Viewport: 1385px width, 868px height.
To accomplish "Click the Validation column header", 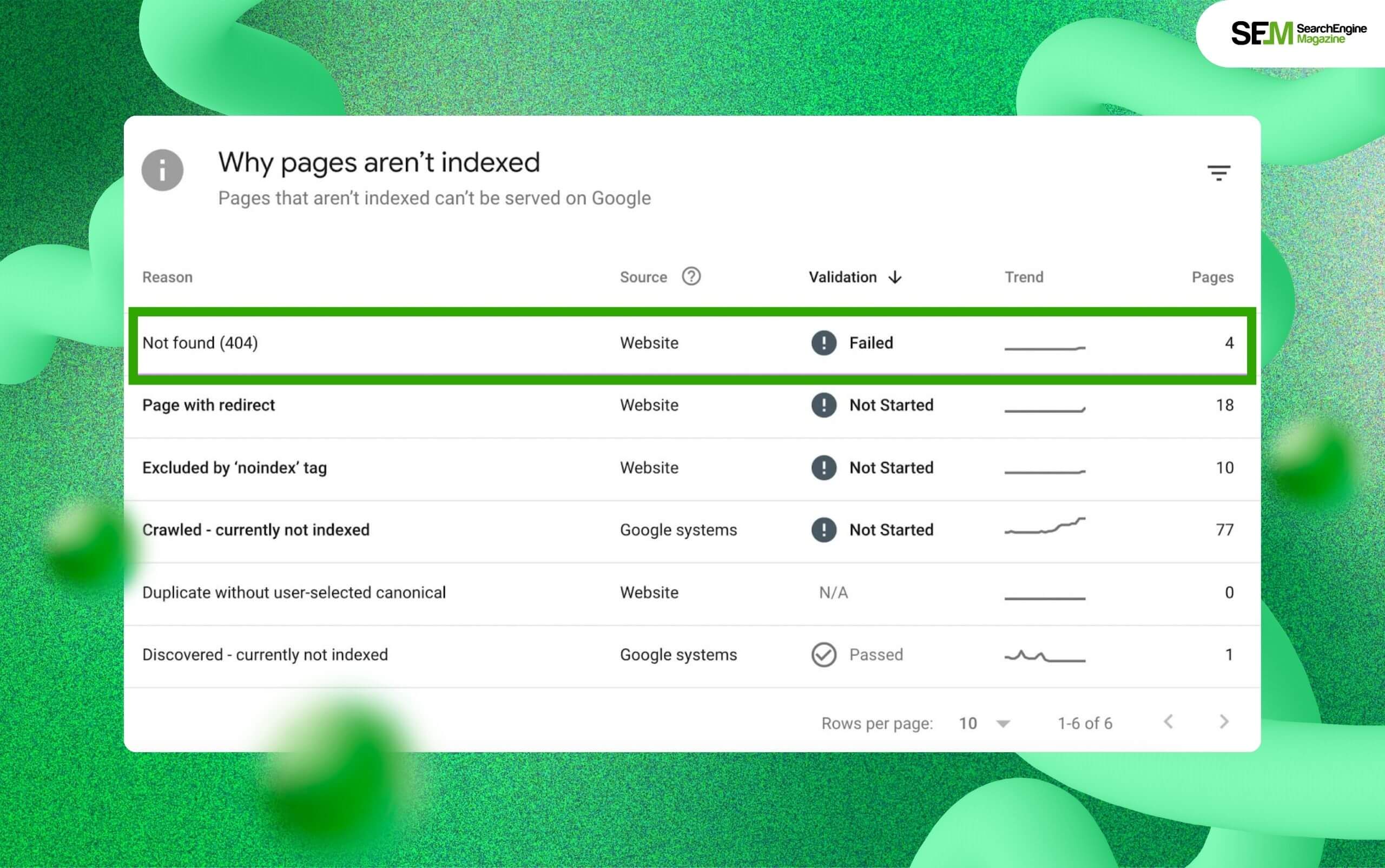I will coord(842,277).
